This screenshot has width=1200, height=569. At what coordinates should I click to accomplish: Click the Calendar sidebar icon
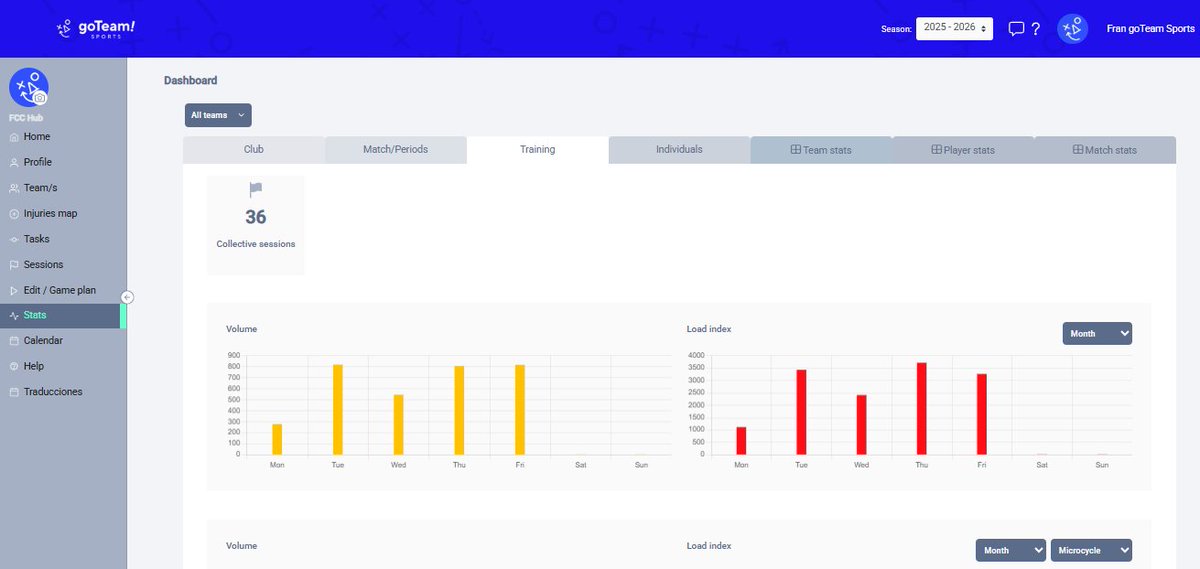13,341
